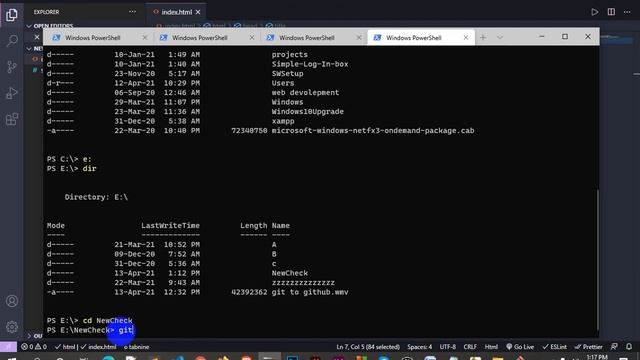The image size is (640, 360).
Task: Click the xampp directory entry
Action: tap(283, 121)
